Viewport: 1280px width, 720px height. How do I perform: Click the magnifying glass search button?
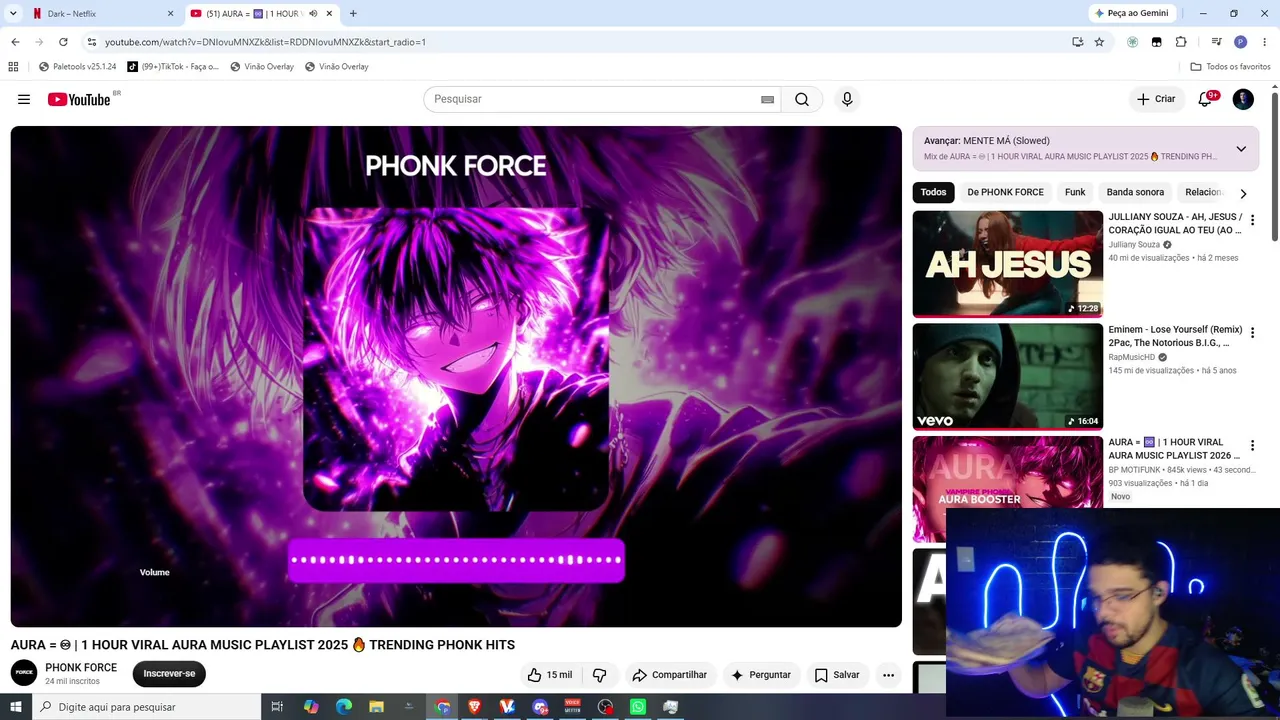pyautogui.click(x=802, y=99)
